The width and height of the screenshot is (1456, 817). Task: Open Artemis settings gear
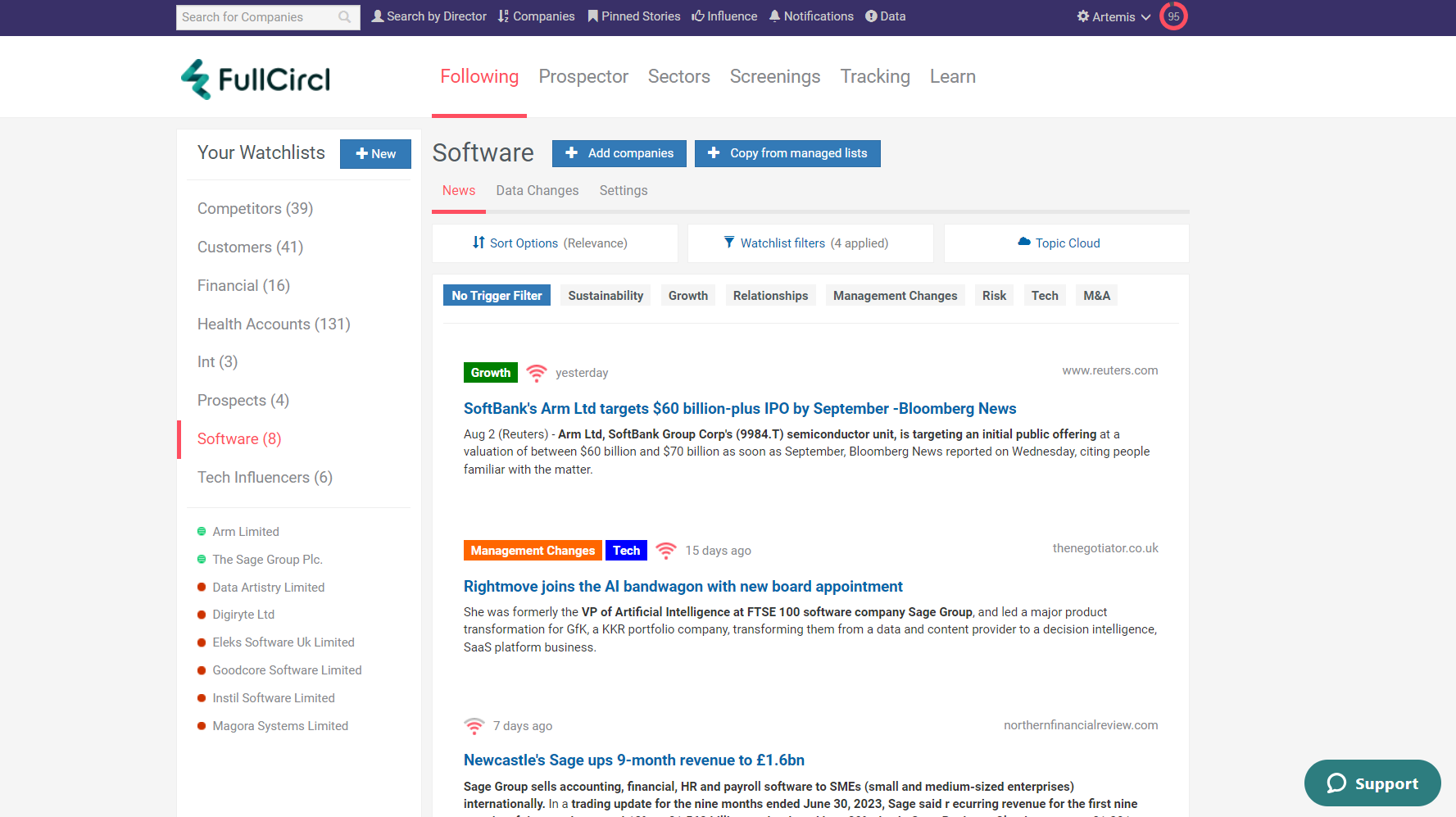point(1083,16)
